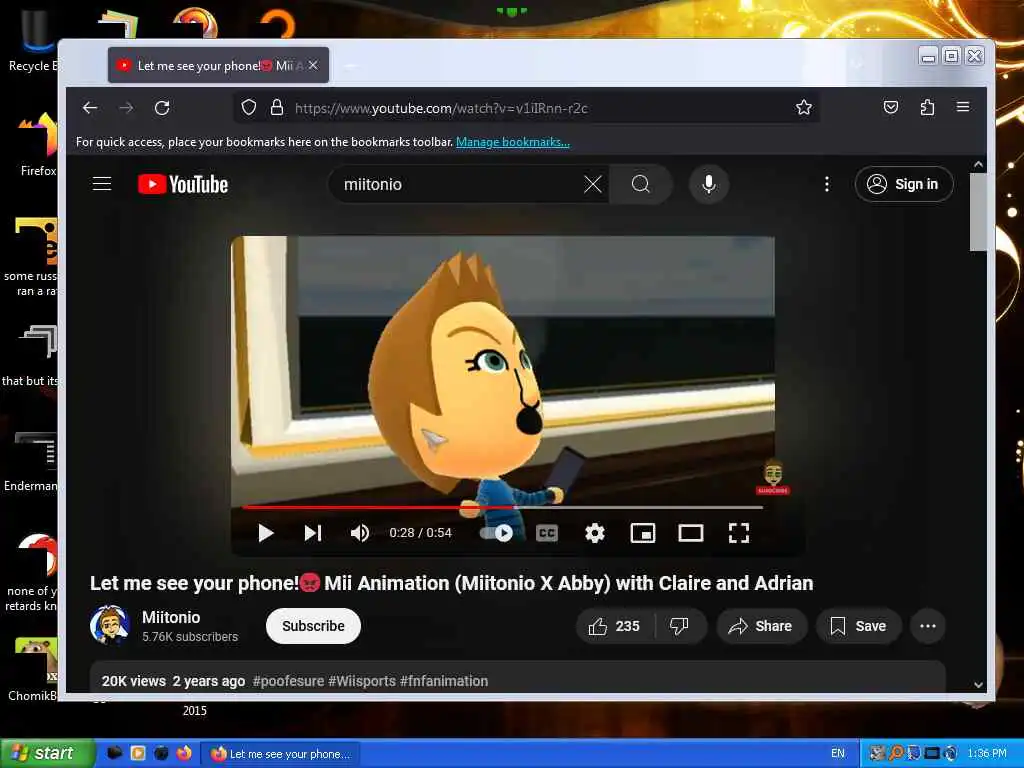
Task: Open the extensions puzzle icon
Action: click(x=927, y=107)
